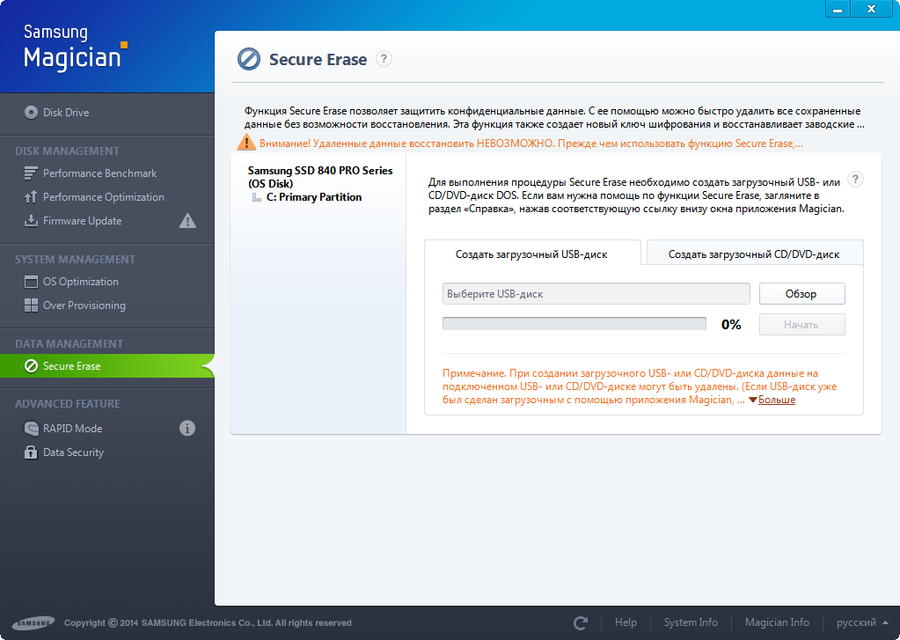Image resolution: width=900 pixels, height=640 pixels.
Task: Open the Secure Erase help question mark
Action: [383, 59]
